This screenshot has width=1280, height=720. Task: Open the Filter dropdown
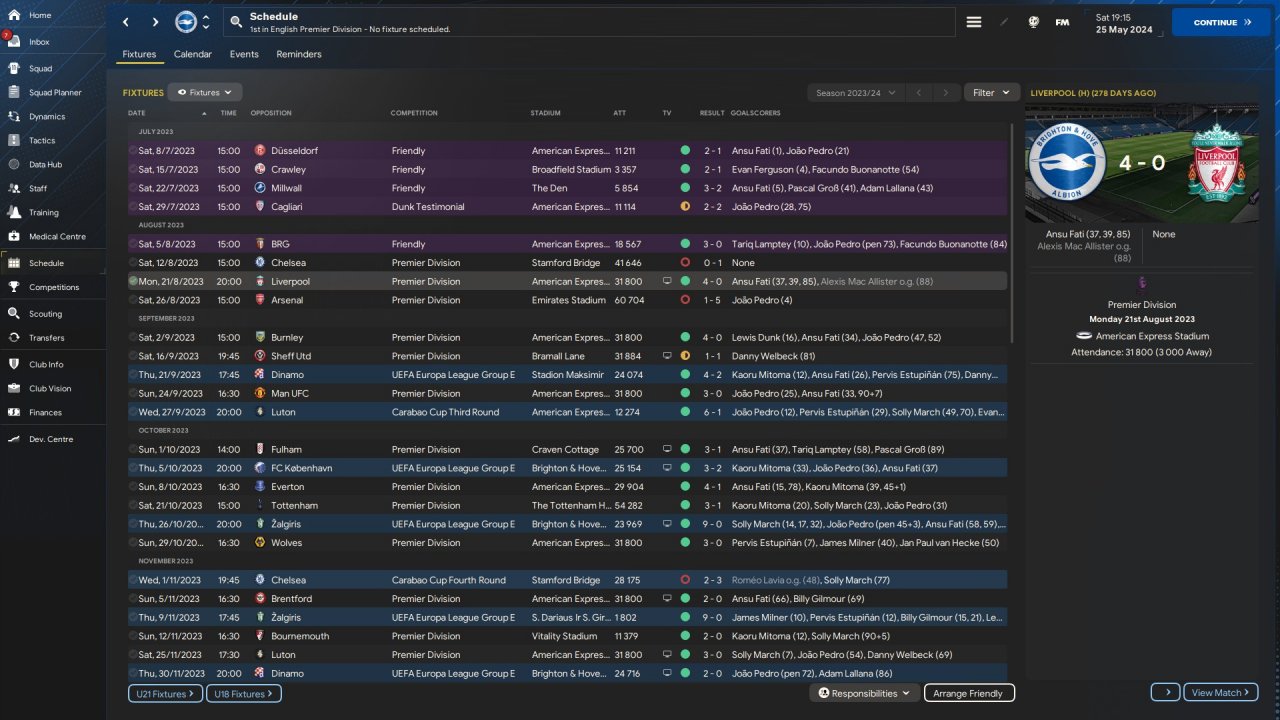coord(992,92)
